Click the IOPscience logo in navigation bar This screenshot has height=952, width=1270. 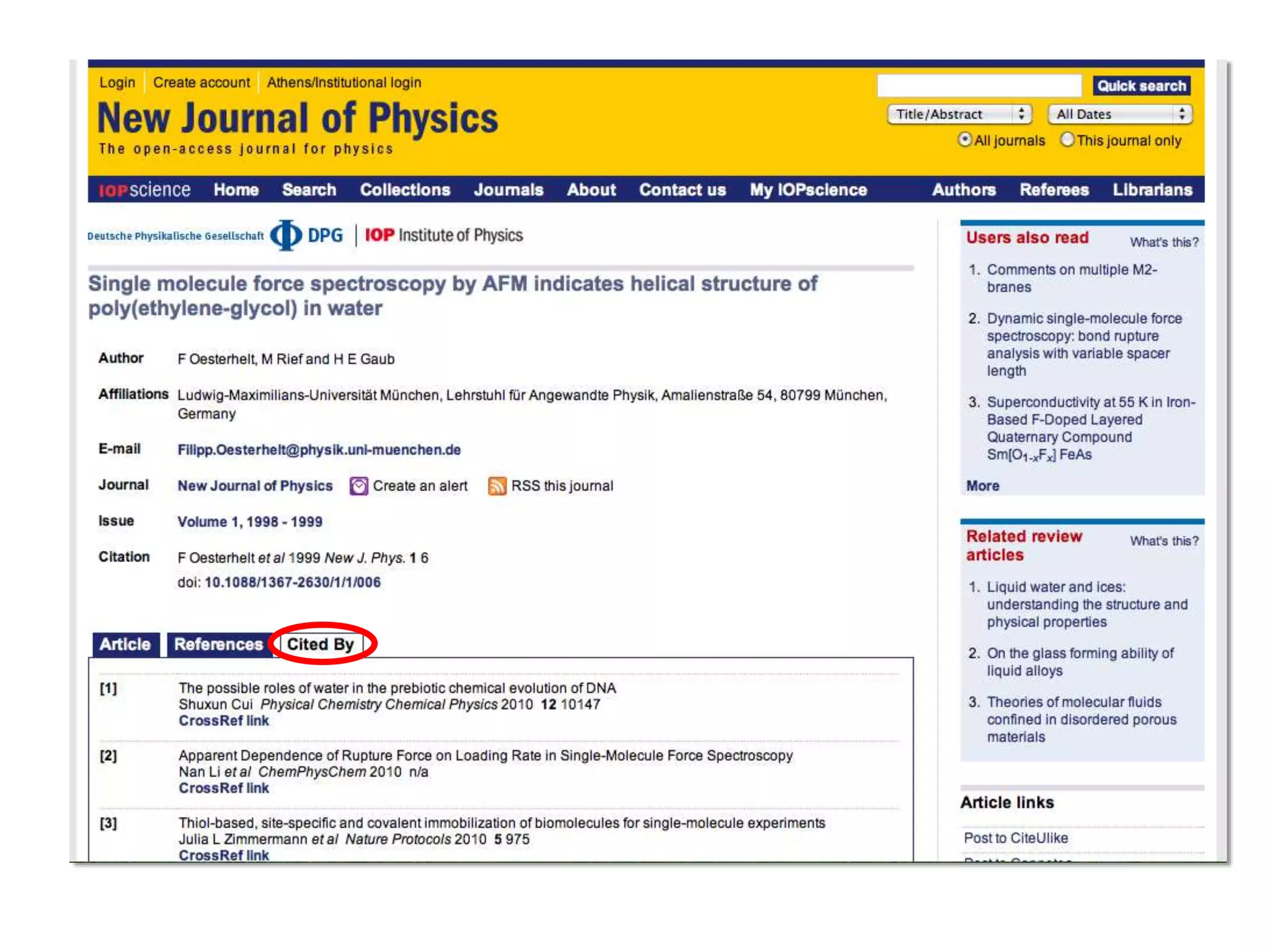pyautogui.click(x=144, y=190)
